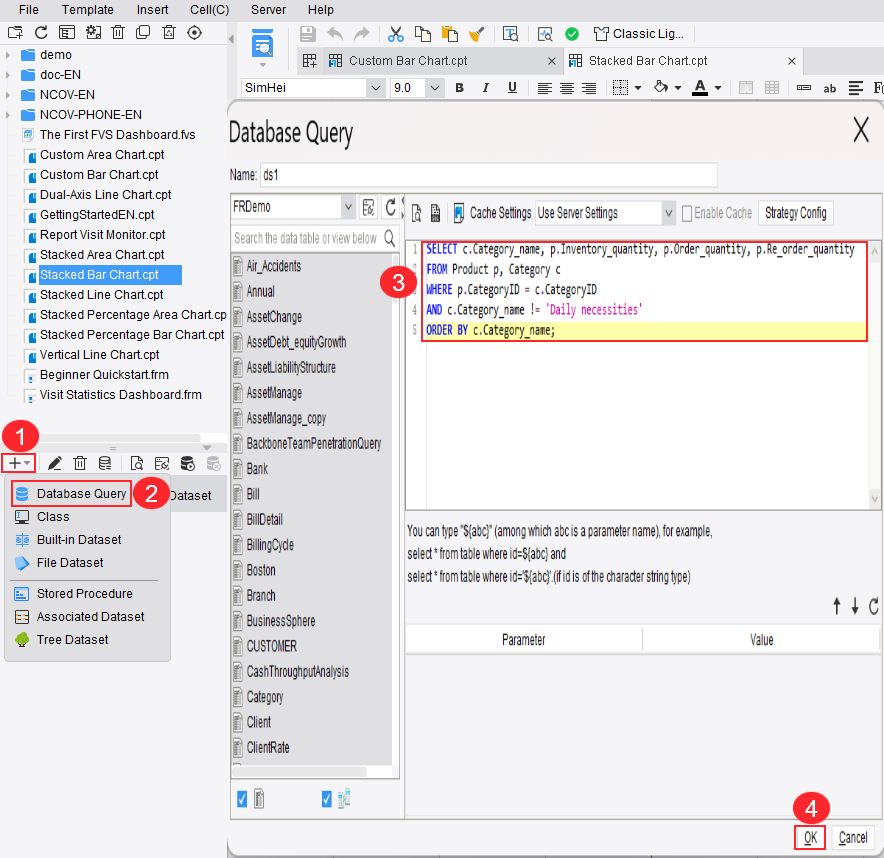Toggle the view checkbox below table list
This screenshot has height=858, width=884.
click(x=326, y=799)
